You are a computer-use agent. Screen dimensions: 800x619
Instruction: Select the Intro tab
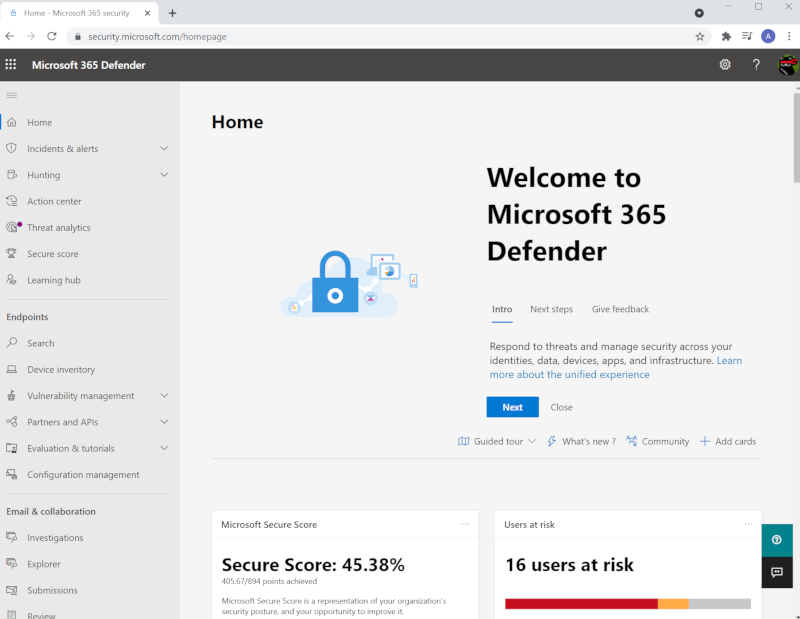502,309
